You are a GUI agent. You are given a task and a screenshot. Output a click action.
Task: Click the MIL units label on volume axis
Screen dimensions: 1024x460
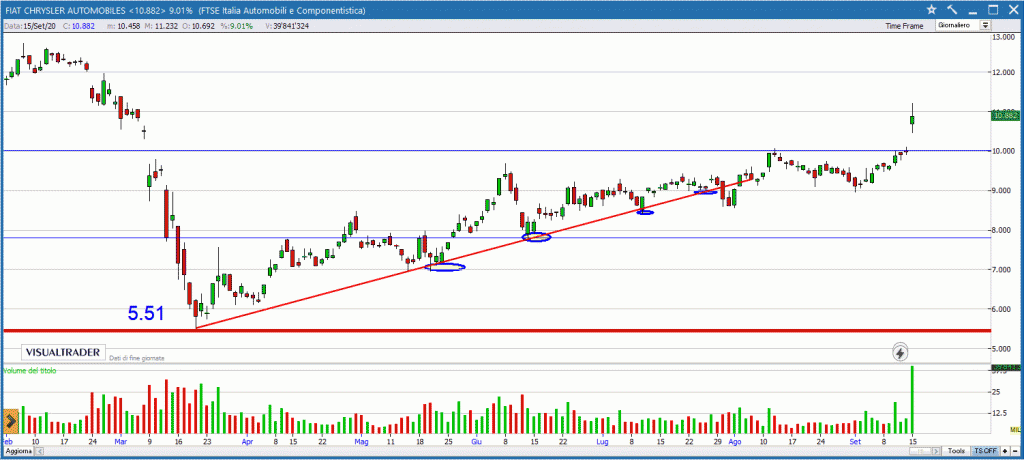(1015, 429)
